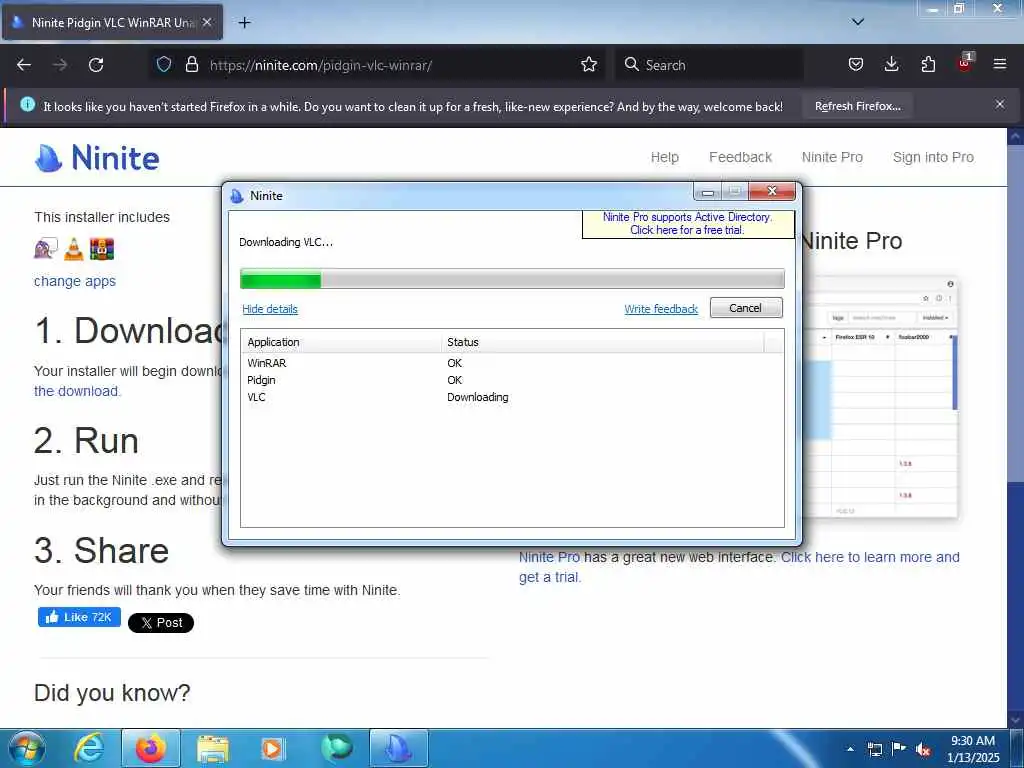Open the green round app in the taskbar
Screen dimensions: 1024x768
click(x=337, y=748)
